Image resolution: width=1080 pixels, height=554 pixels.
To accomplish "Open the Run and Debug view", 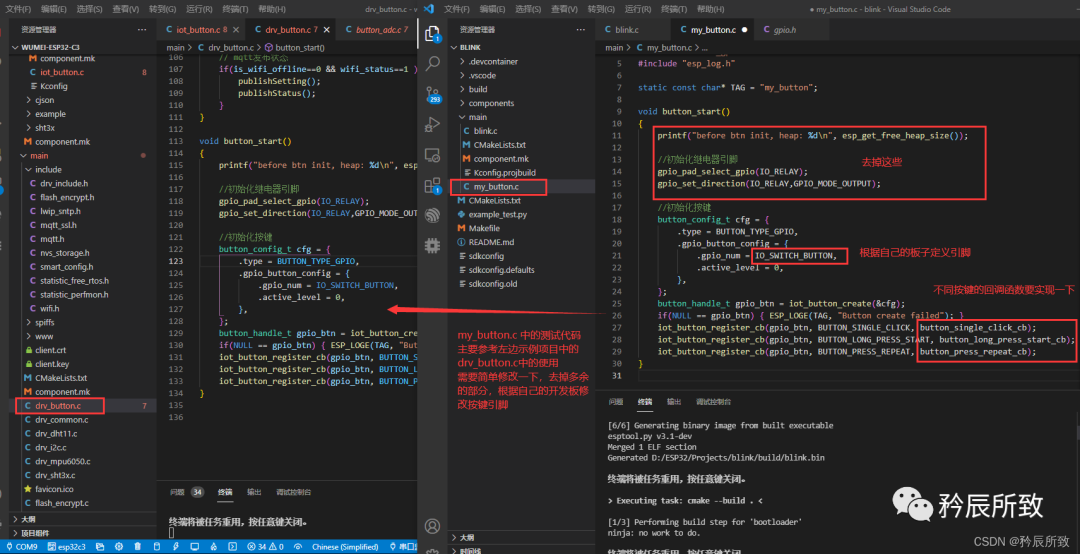I will click(433, 125).
